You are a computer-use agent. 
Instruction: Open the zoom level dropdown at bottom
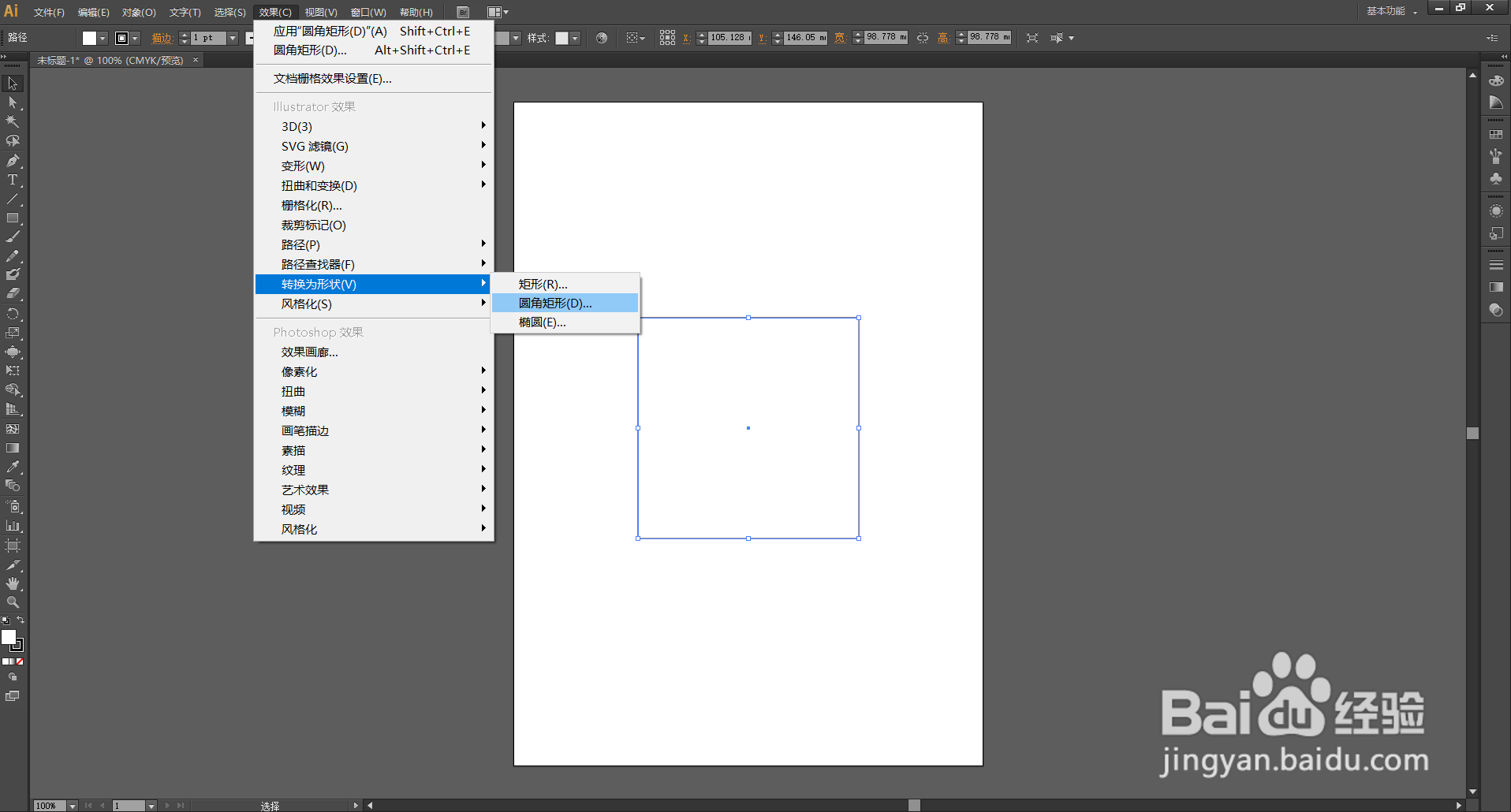(73, 806)
